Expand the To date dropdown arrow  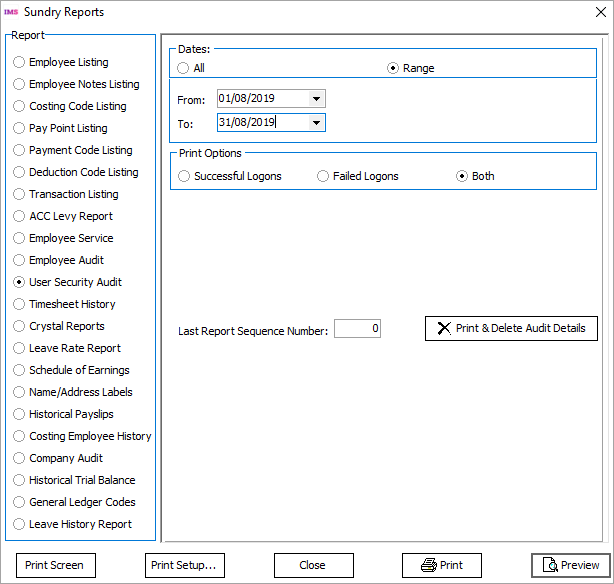click(x=317, y=122)
